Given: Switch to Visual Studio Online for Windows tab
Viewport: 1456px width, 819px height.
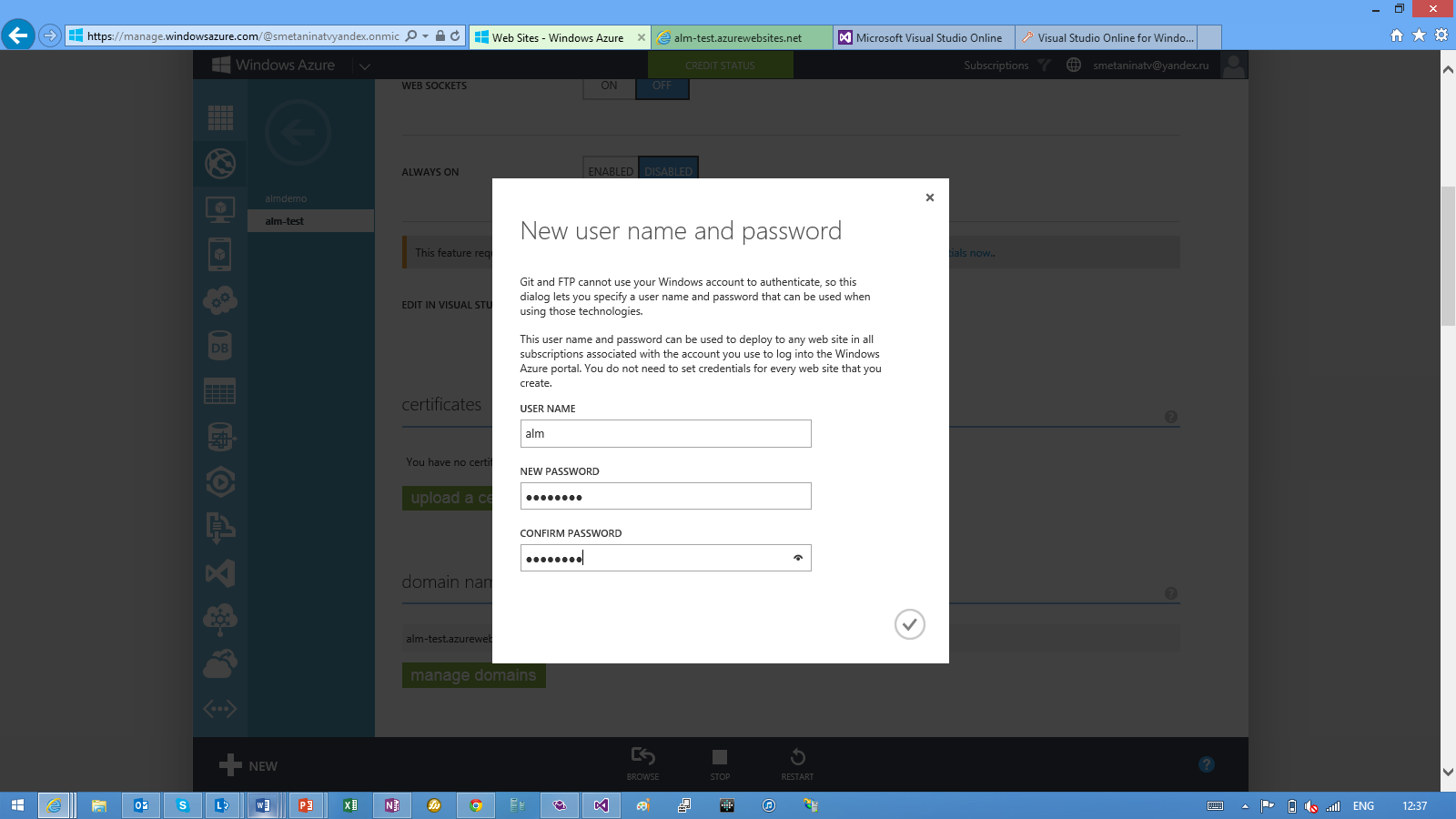Looking at the screenshot, I should coord(1107,37).
